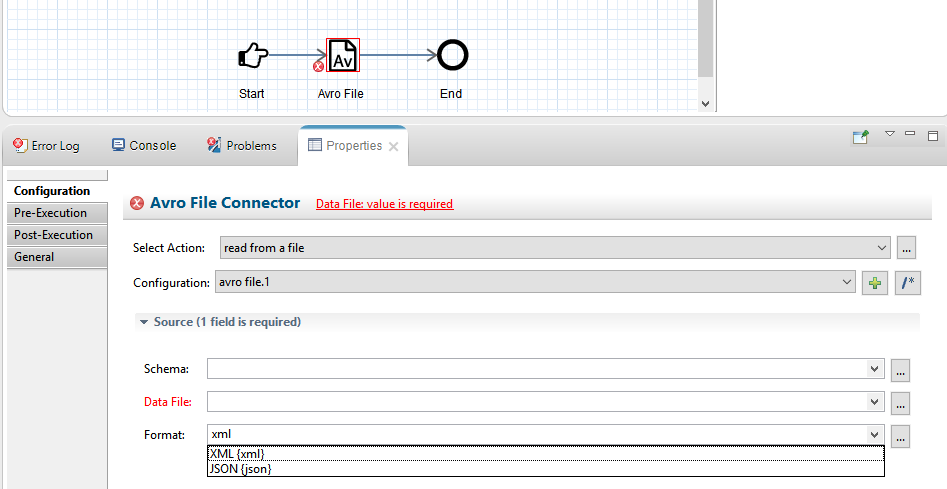Choose JSON {json} from Format list
947x489 pixels.
[x=546, y=468]
